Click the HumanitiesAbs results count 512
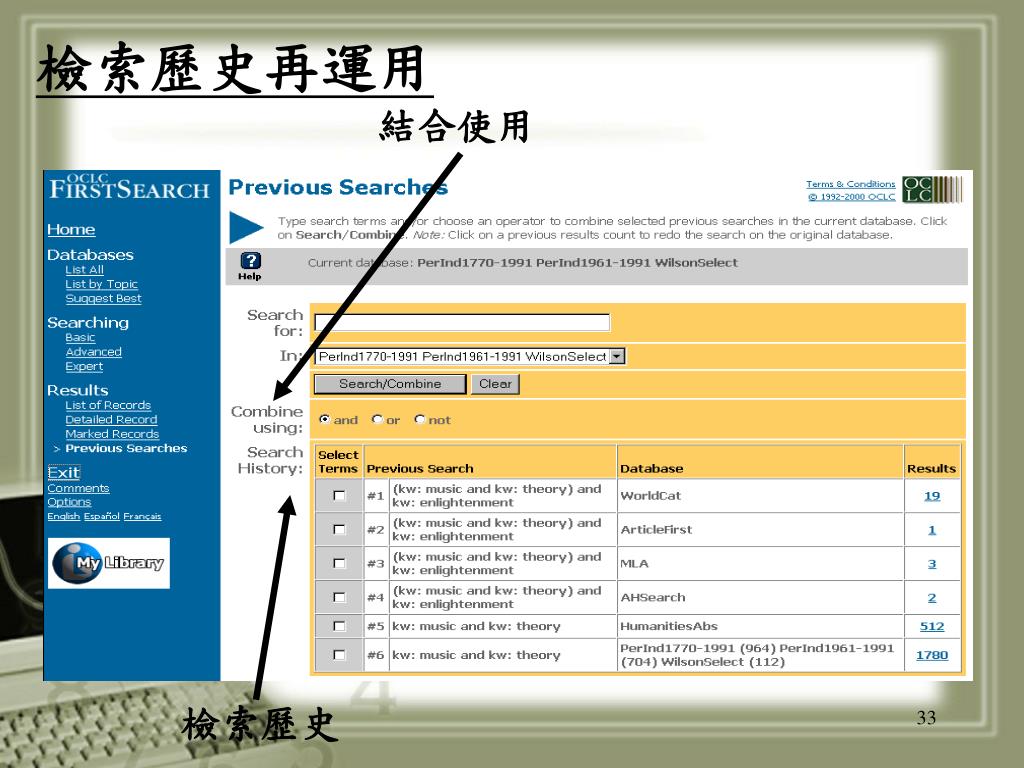The height and width of the screenshot is (768, 1024). pos(932,627)
